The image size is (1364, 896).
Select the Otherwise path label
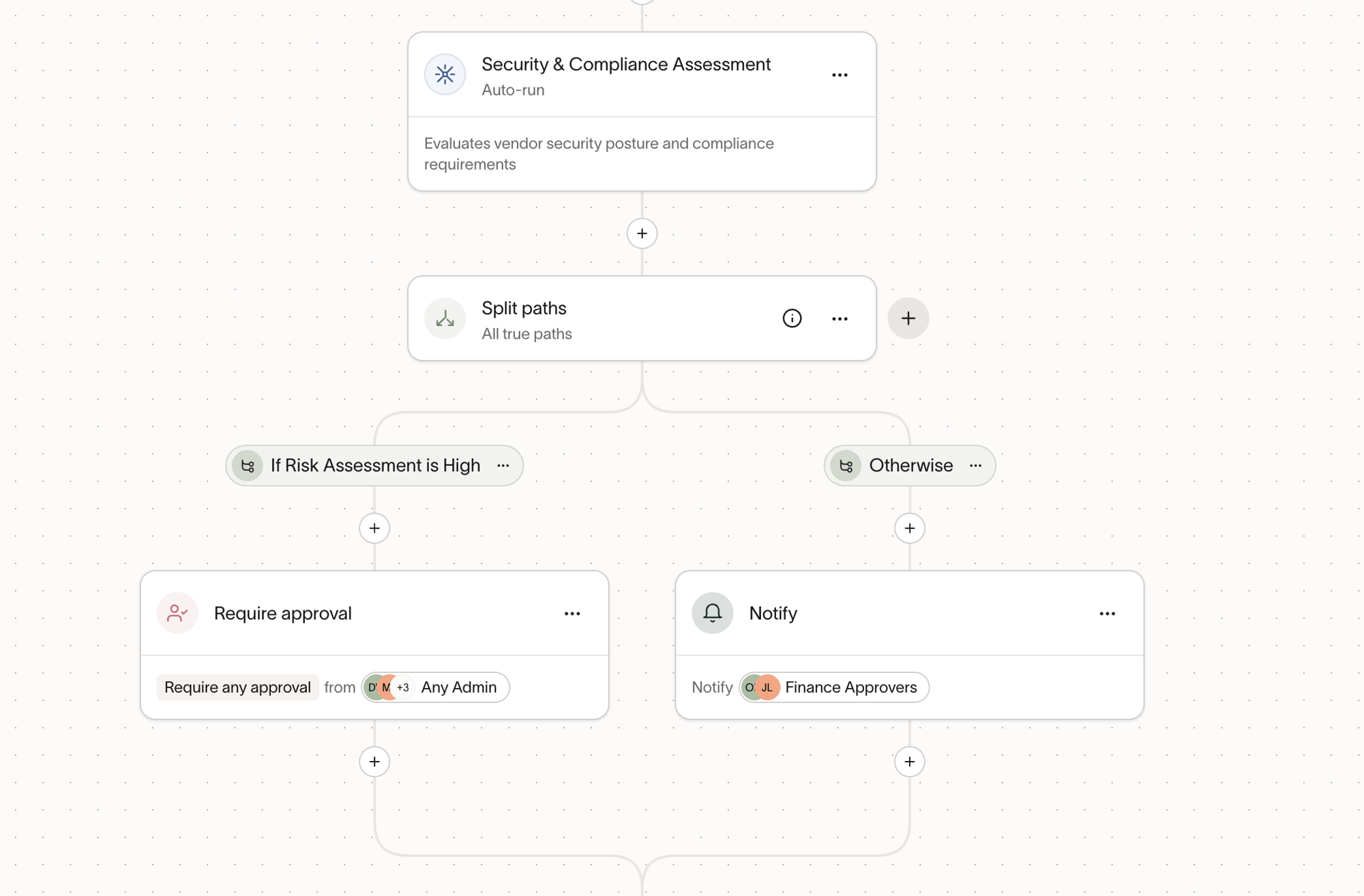(910, 466)
